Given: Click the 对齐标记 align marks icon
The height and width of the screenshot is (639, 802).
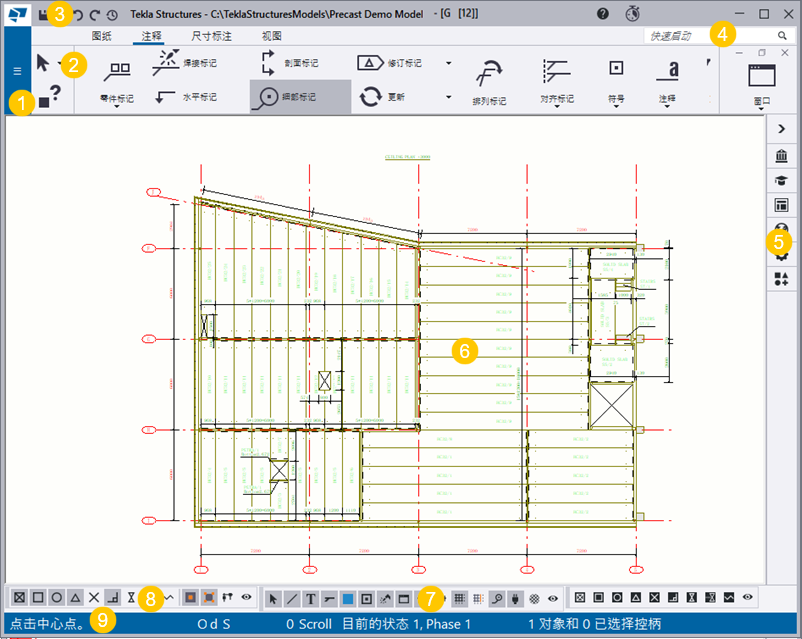Looking at the screenshot, I should click(x=556, y=72).
